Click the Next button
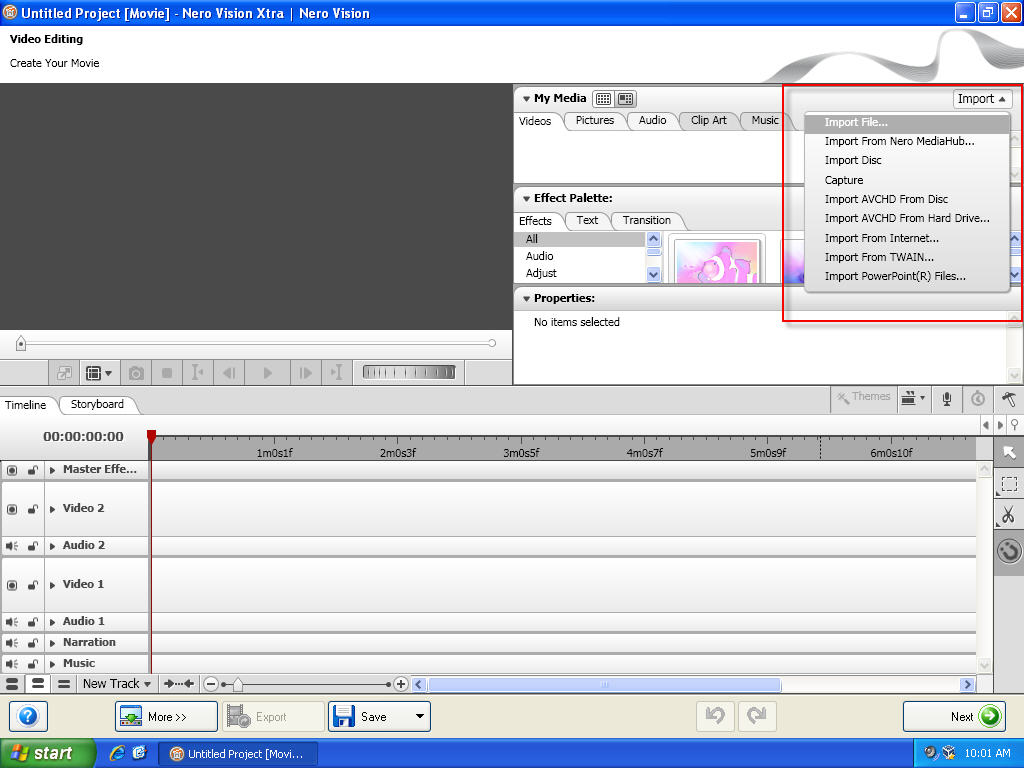Image resolution: width=1024 pixels, height=768 pixels. click(x=954, y=716)
